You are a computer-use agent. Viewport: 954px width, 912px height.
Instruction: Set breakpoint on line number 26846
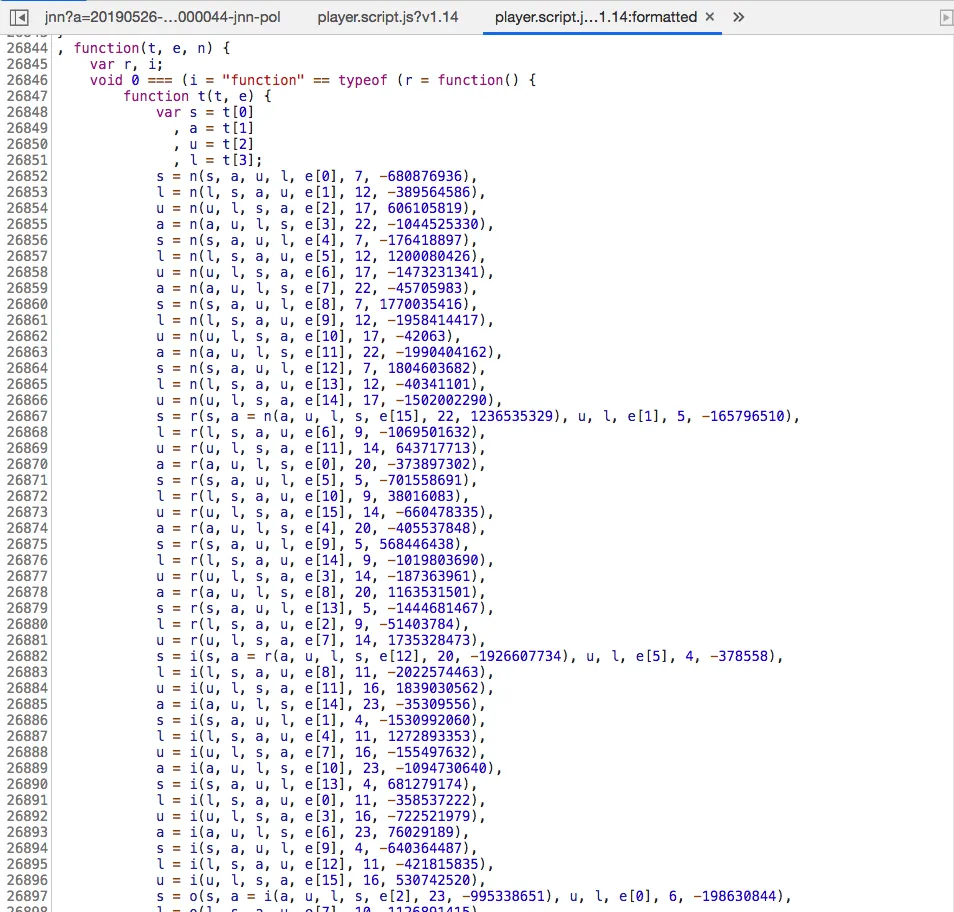pyautogui.click(x=27, y=80)
